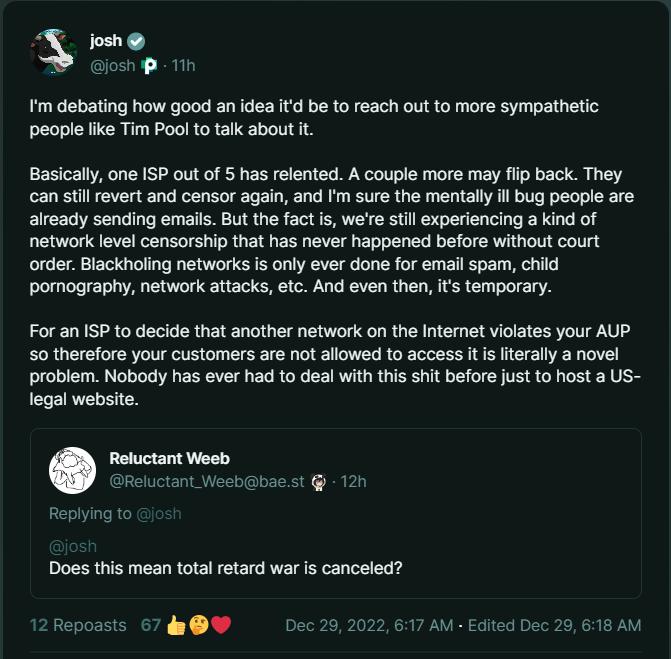Open the josh display name profile
This screenshot has height=659, width=671.
(105, 41)
